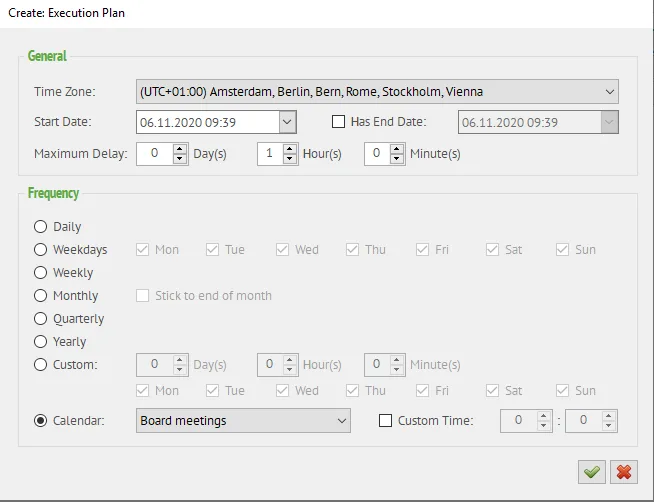Choose the Monthly frequency radio button
Viewport: 654px width, 502px height.
pyautogui.click(x=40, y=295)
